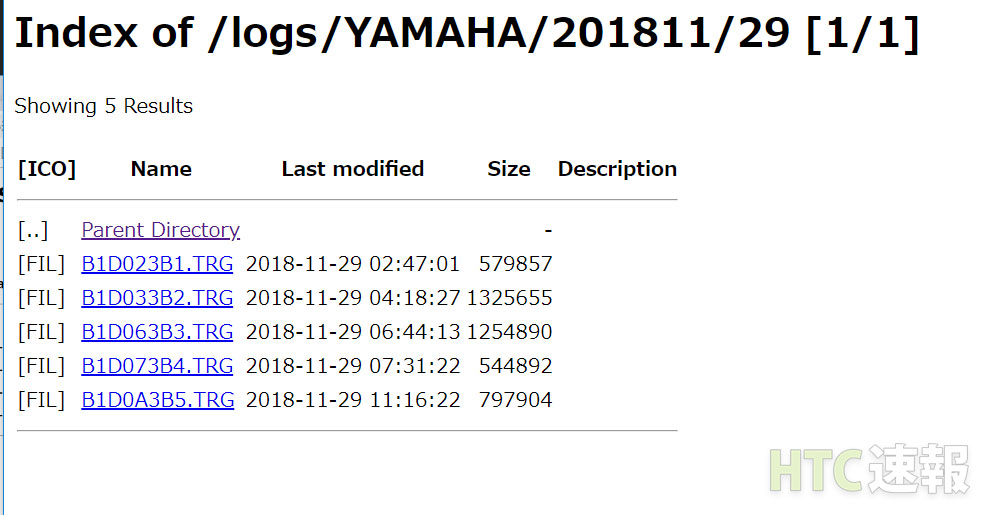Click the [..] icon beside Parent Directory
Screen dimensions: 997x515
(33, 231)
